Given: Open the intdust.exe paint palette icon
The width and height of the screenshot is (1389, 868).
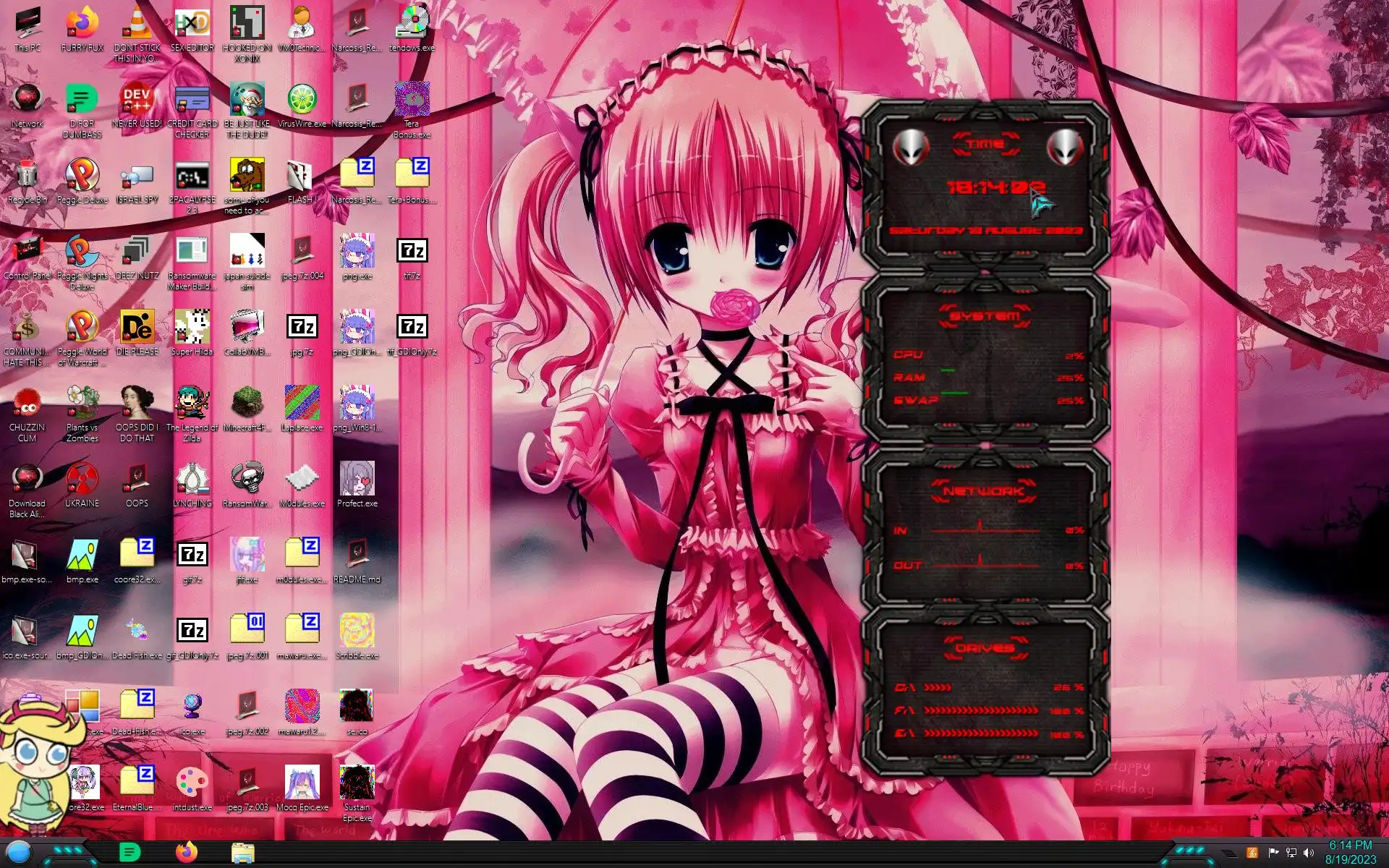Looking at the screenshot, I should pos(192,783).
